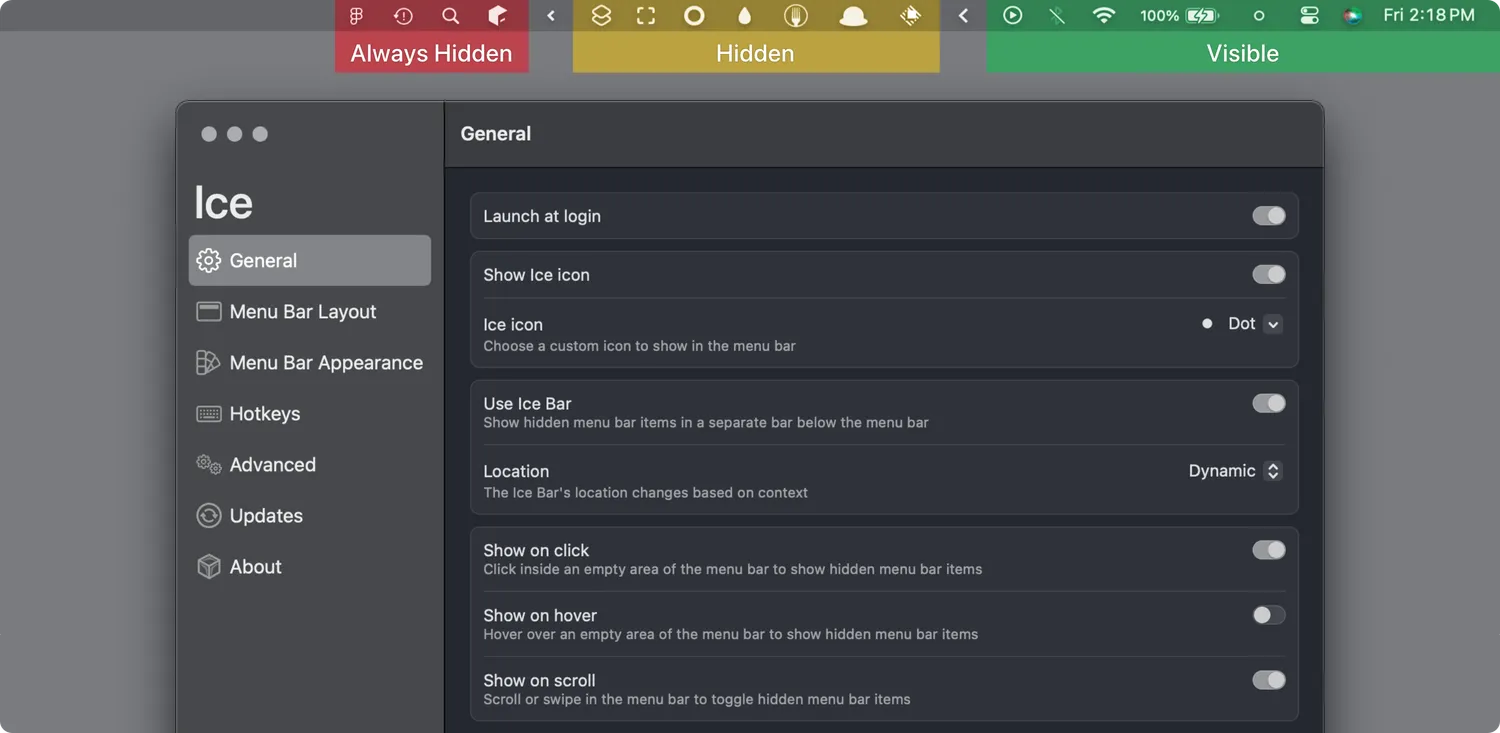Click the hat-shaped menu bar icon
Image resolution: width=1500 pixels, height=733 pixels.
tap(853, 16)
